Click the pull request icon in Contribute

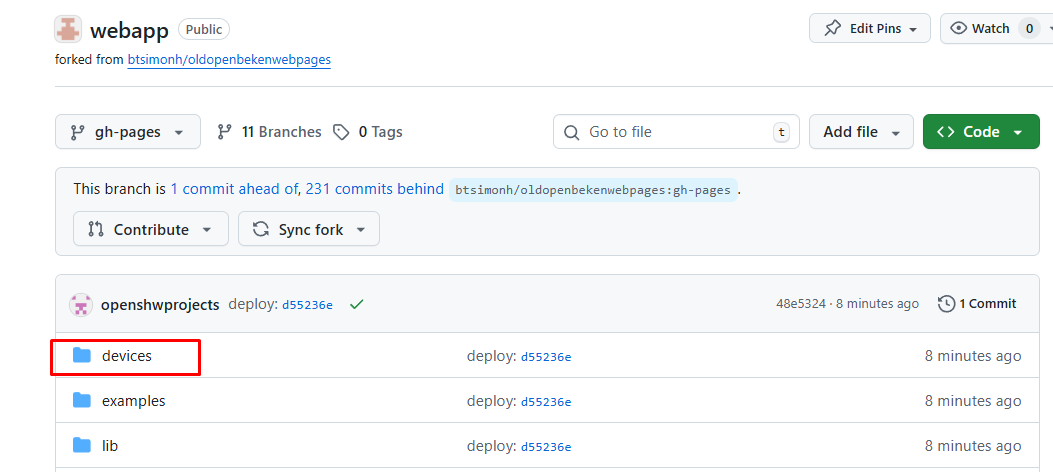click(x=96, y=229)
